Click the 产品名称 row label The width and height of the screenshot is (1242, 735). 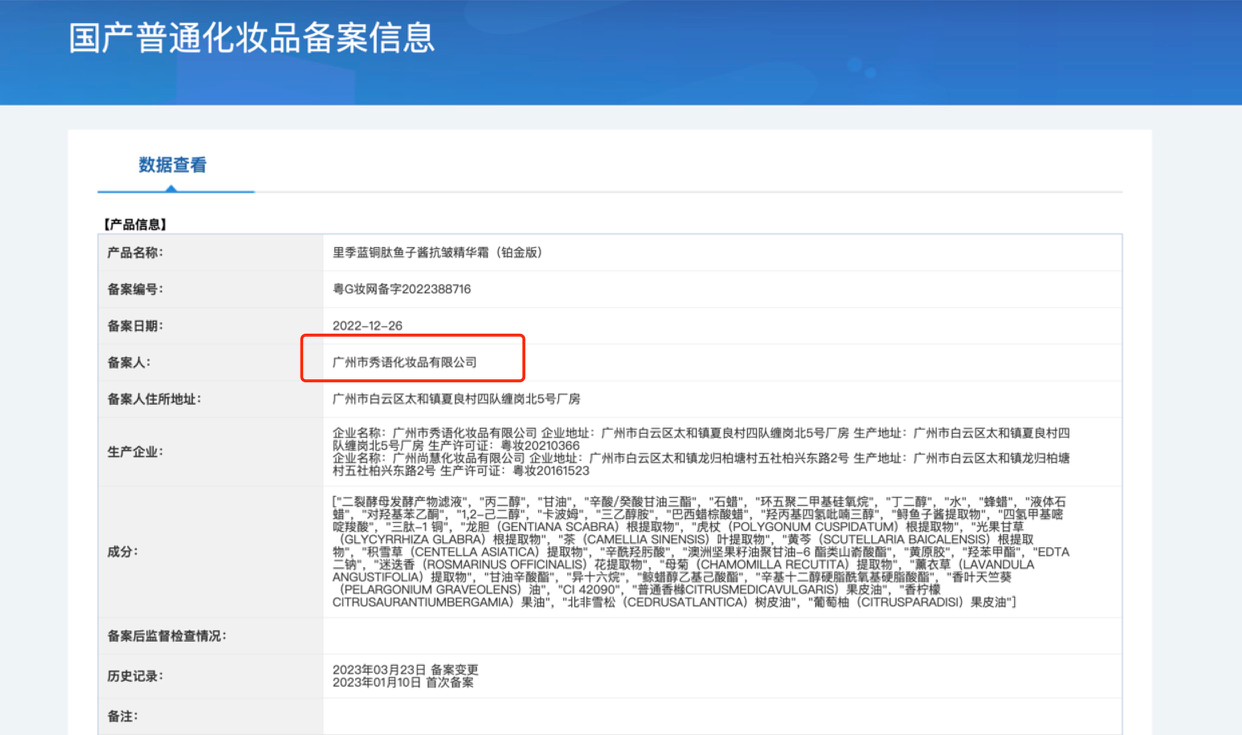point(135,253)
